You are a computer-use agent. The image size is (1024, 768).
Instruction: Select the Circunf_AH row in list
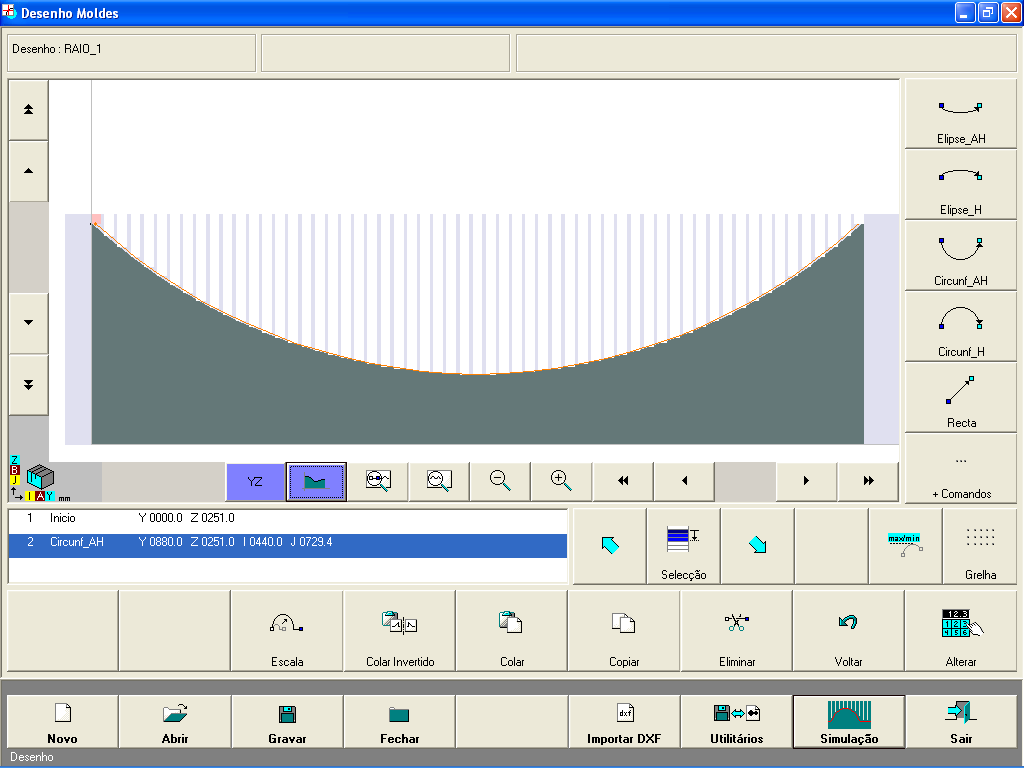(x=287, y=542)
